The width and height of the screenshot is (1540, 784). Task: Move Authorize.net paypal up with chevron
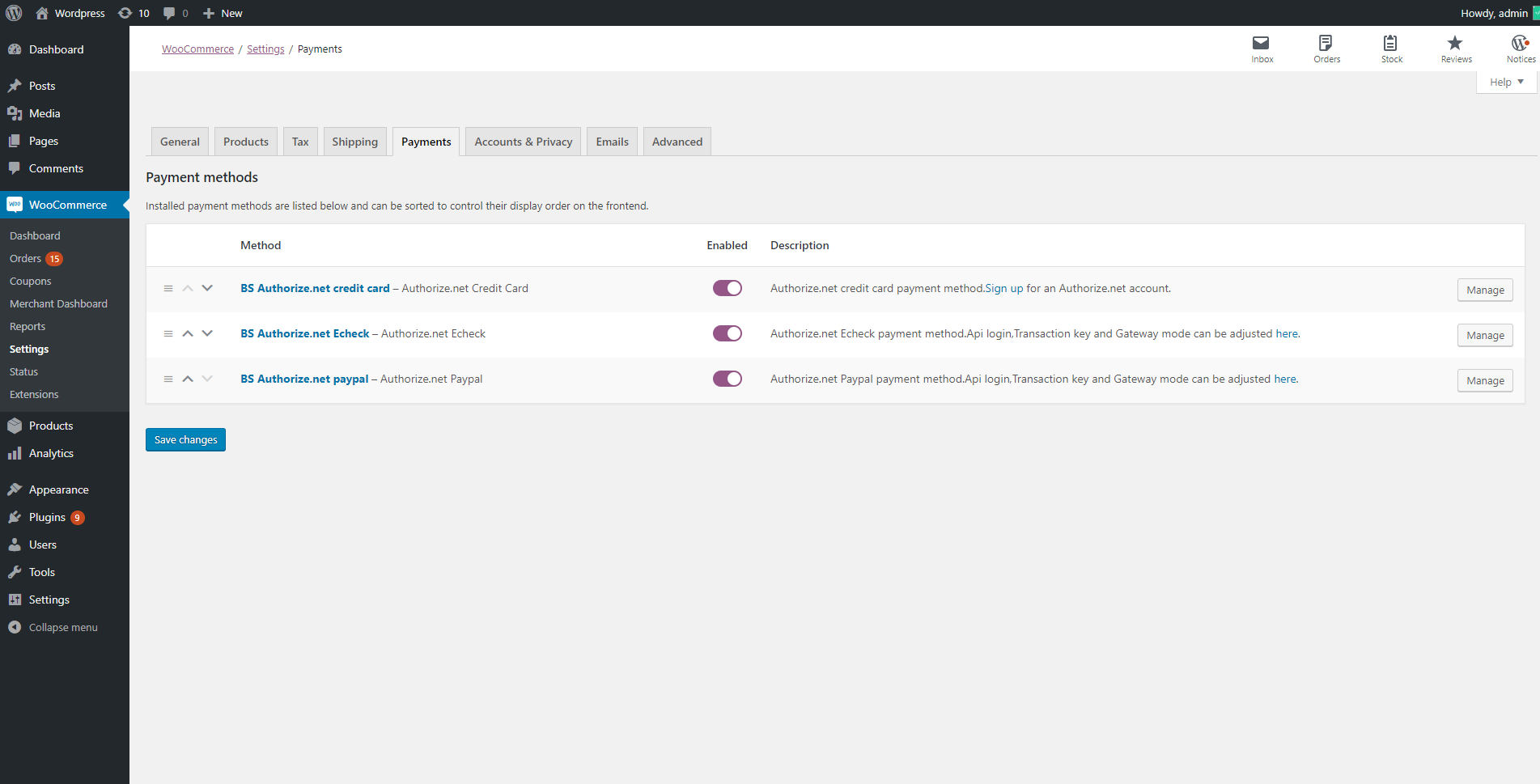(x=188, y=379)
